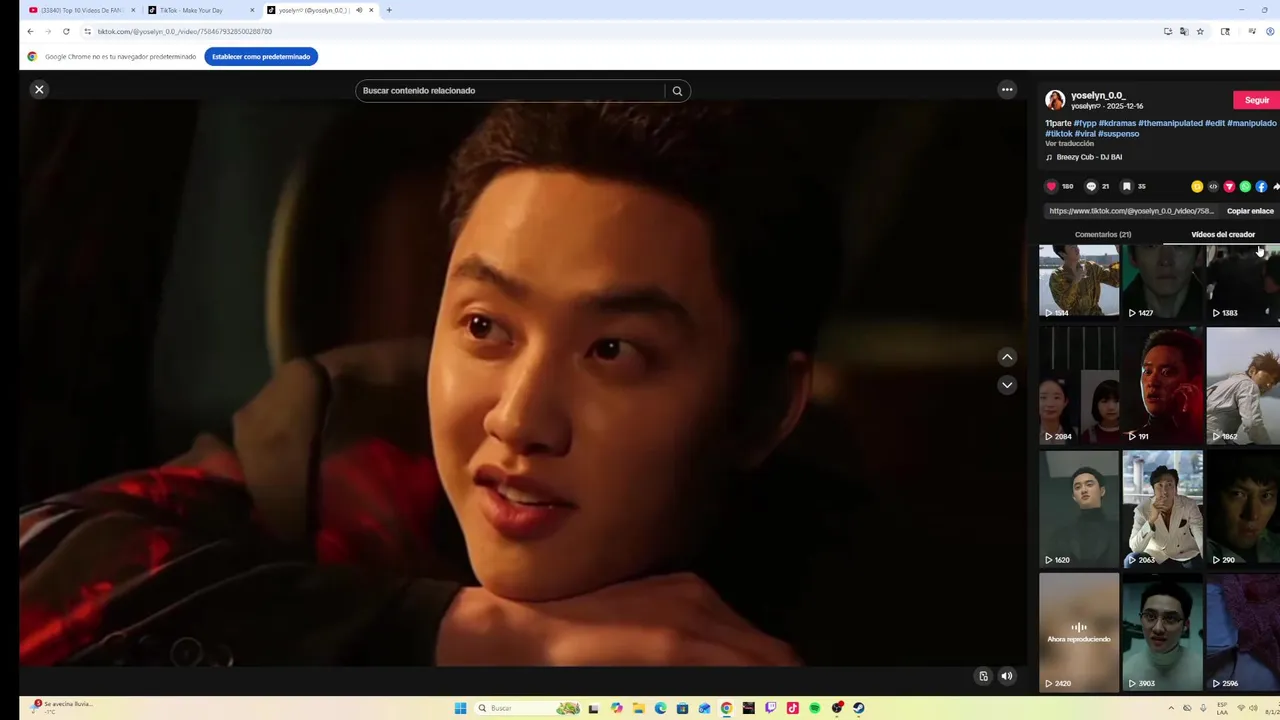Image resolution: width=1280 pixels, height=720 pixels.
Task: Open creator video thumbnail with 2084 views
Action: click(x=1078, y=385)
